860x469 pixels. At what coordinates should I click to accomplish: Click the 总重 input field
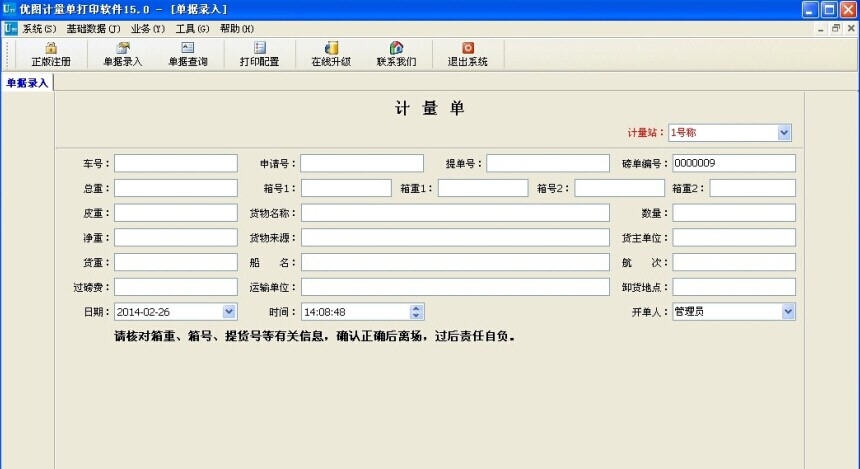[x=176, y=188]
